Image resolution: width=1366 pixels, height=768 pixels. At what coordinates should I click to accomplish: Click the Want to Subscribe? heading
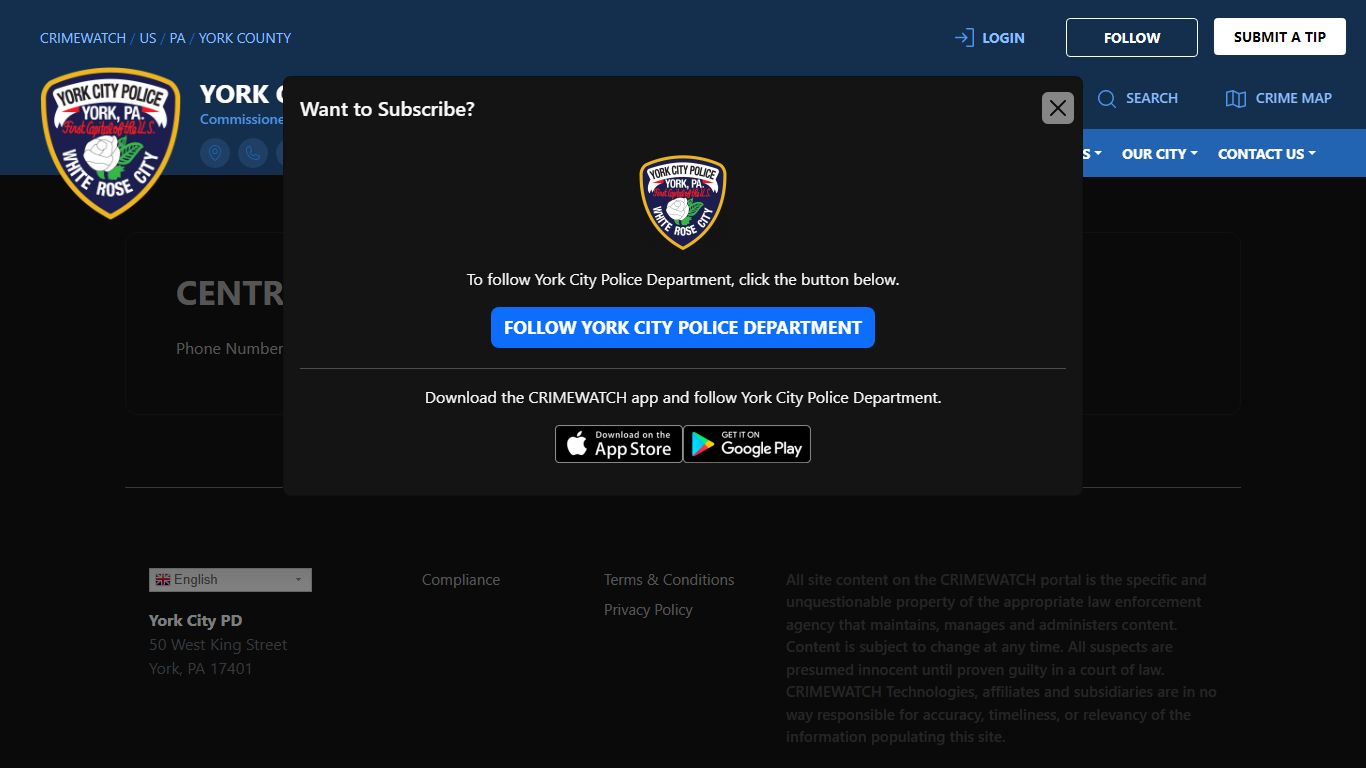point(387,109)
